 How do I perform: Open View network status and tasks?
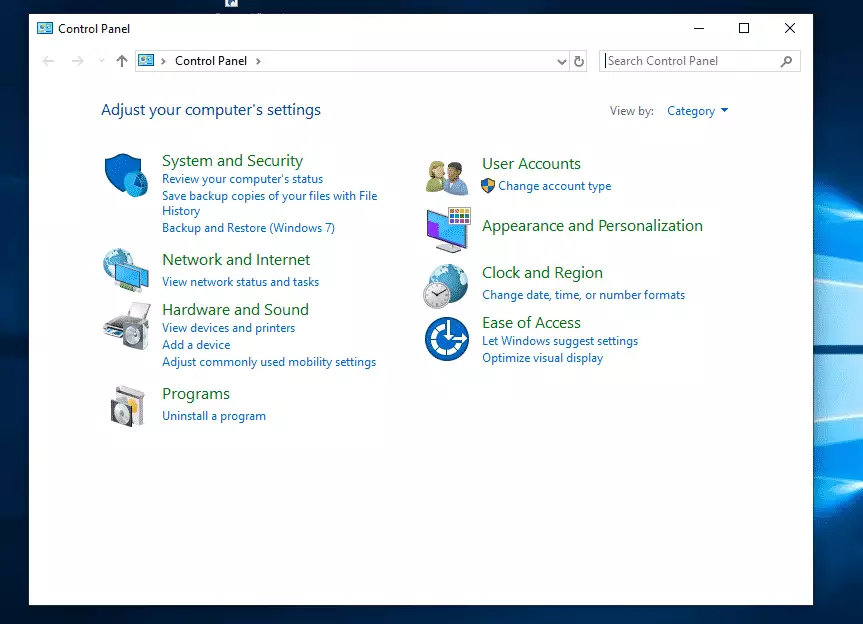click(x=241, y=282)
